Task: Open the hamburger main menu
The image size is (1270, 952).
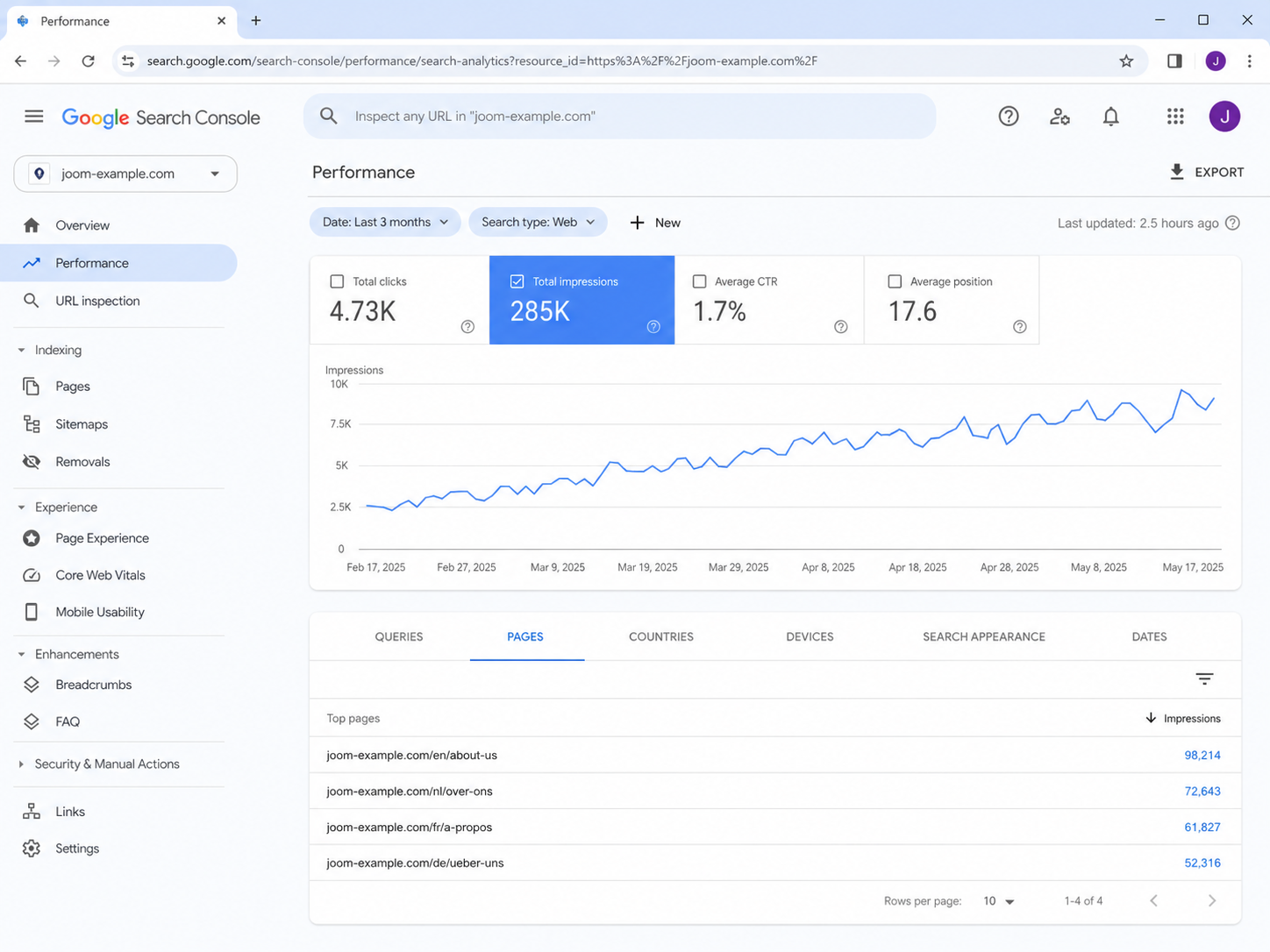Action: (34, 117)
